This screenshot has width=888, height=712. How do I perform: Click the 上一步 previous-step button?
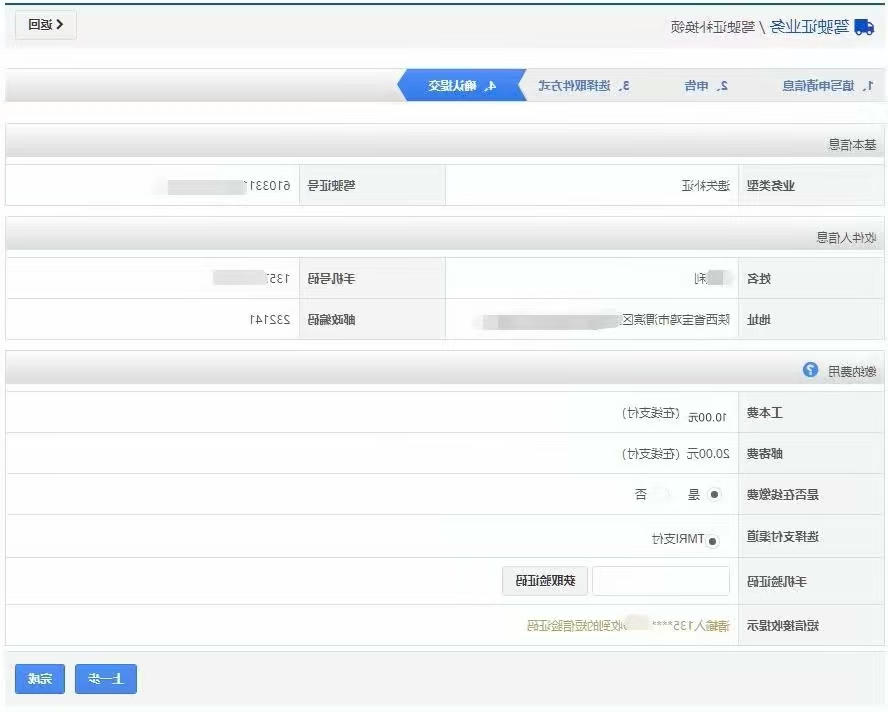click(x=106, y=679)
